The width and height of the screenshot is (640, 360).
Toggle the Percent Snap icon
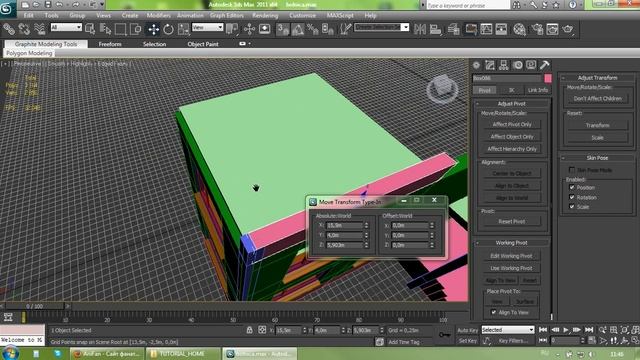click(313, 29)
